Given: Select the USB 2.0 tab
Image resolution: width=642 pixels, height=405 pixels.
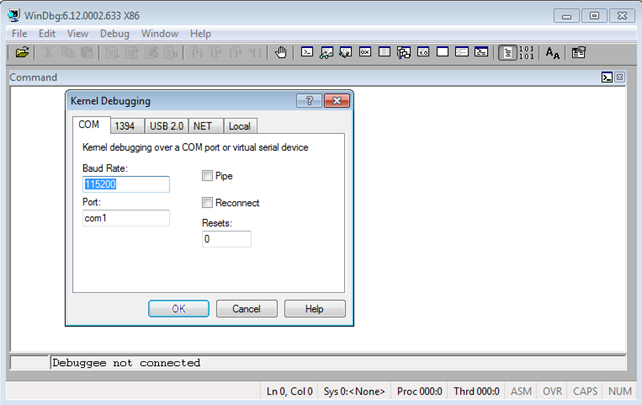Looking at the screenshot, I should click(165, 126).
